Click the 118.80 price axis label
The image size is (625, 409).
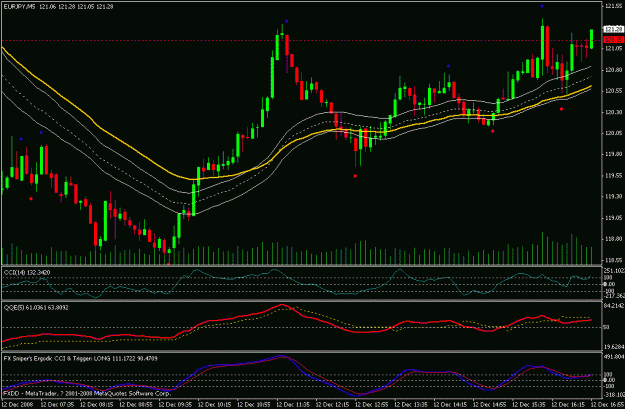[x=614, y=238]
